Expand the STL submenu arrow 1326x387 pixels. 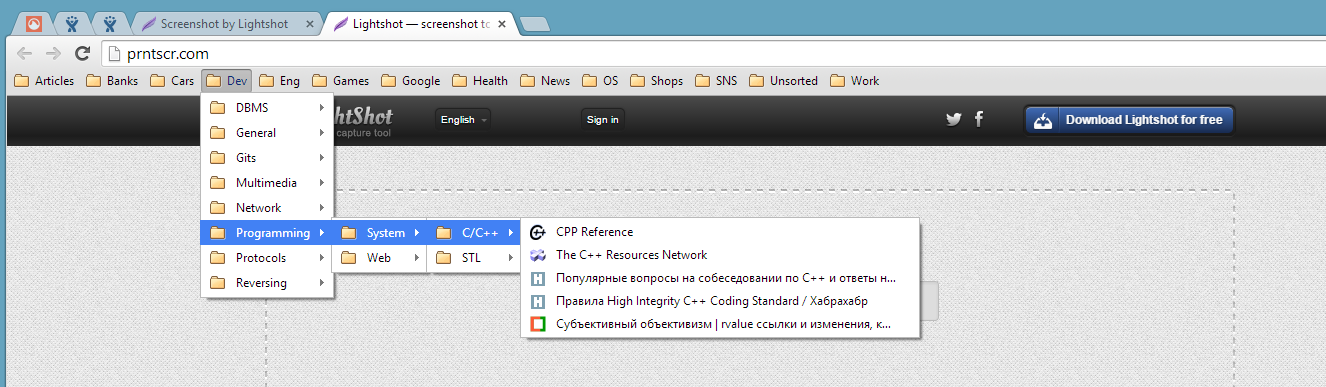pyautogui.click(x=511, y=257)
